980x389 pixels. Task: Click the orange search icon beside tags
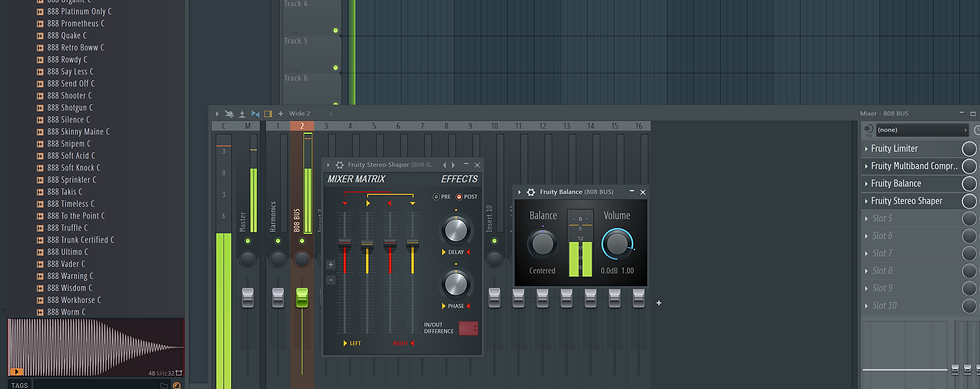tap(177, 385)
